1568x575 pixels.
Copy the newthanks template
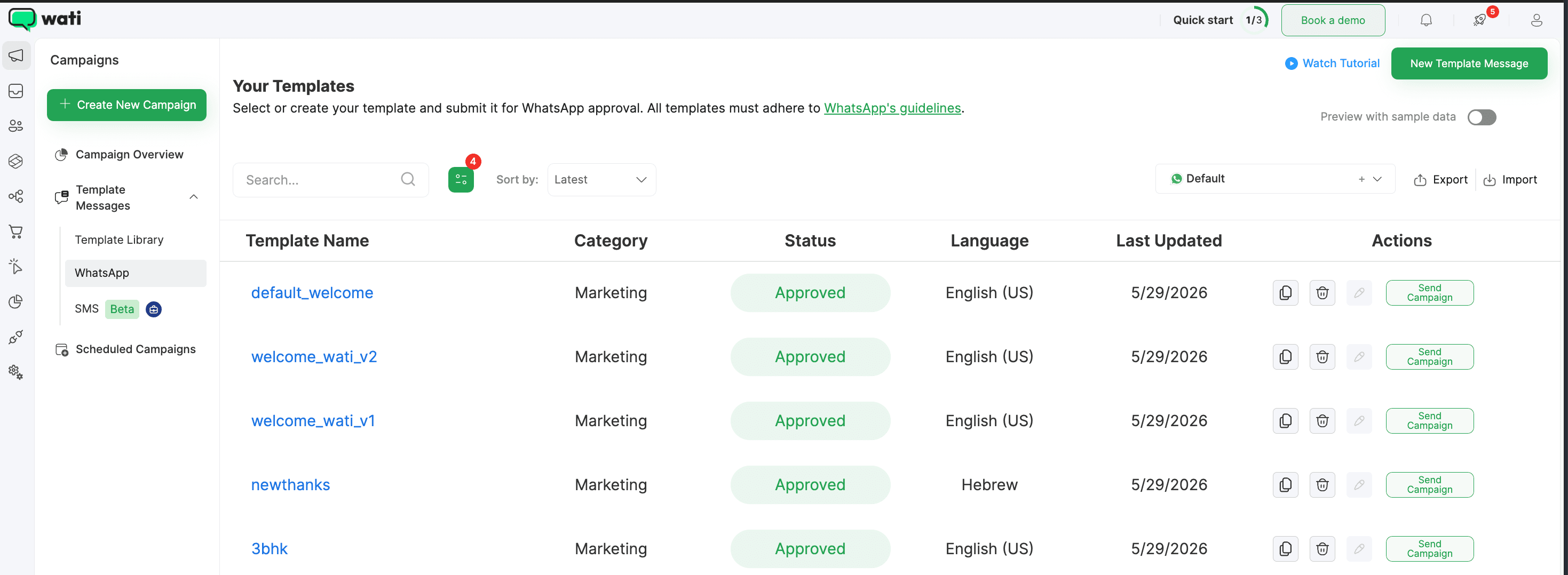pos(1285,485)
